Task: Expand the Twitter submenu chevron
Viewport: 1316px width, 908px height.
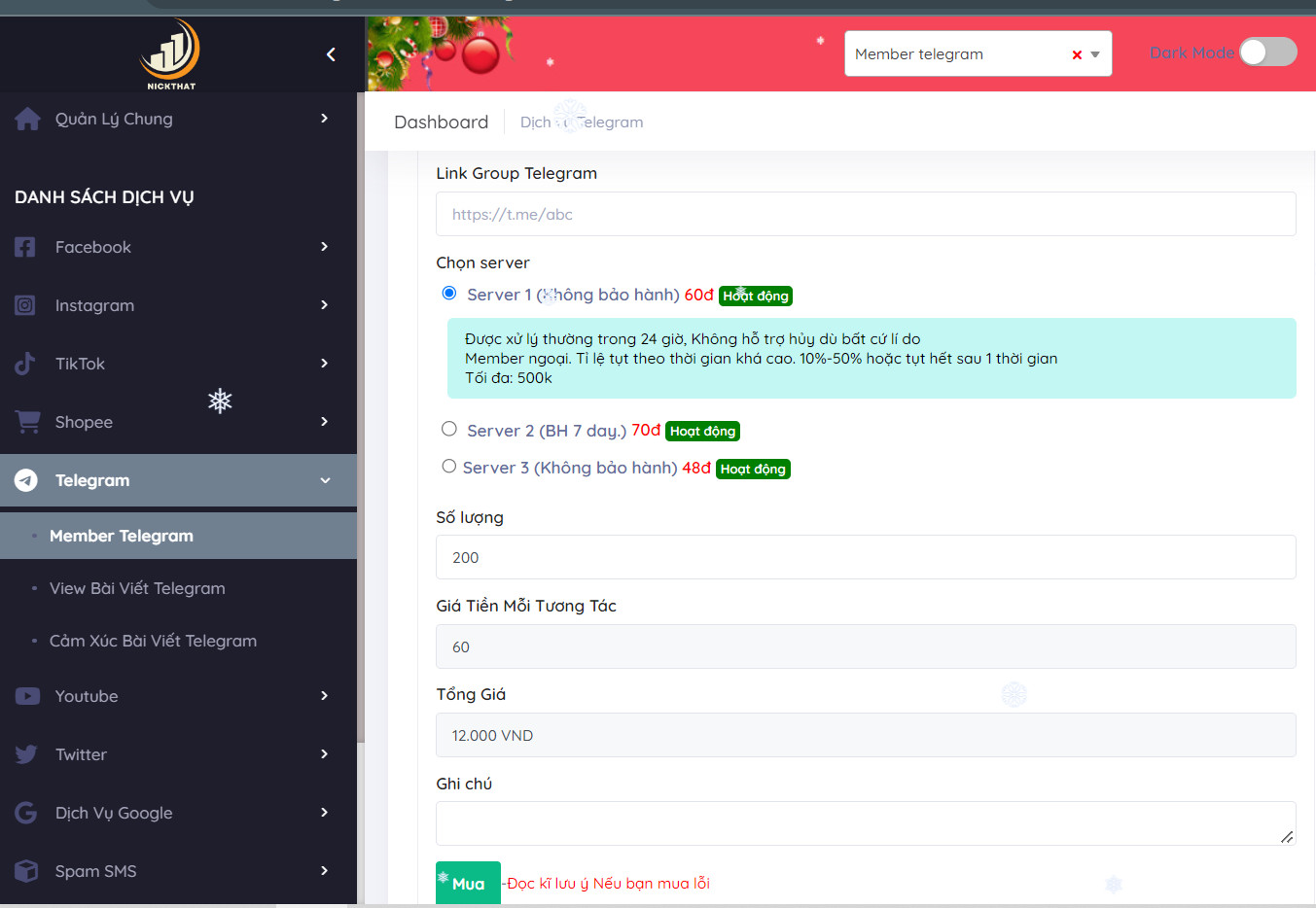Action: pos(325,753)
